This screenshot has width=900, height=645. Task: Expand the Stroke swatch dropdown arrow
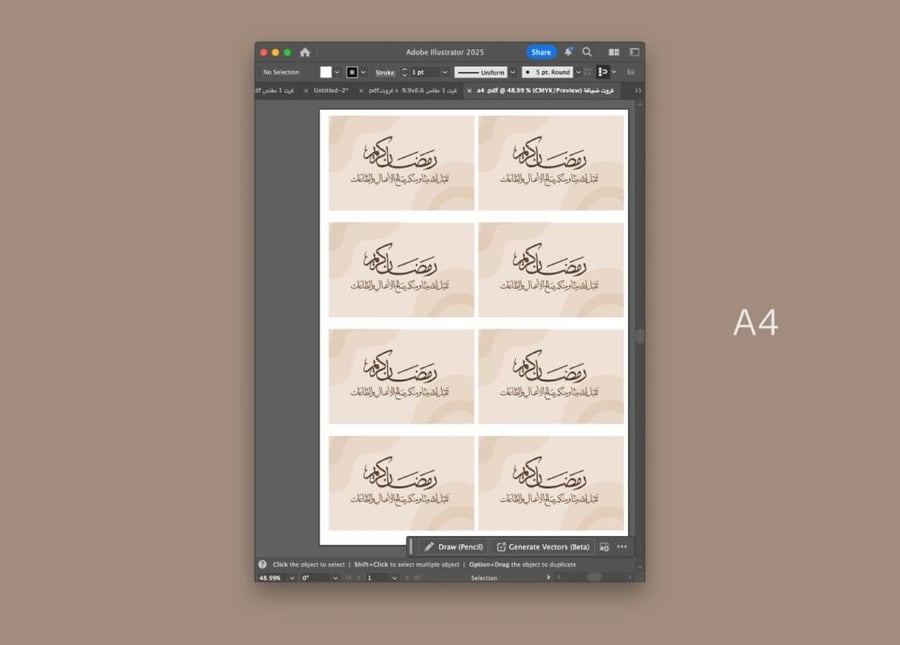[363, 72]
